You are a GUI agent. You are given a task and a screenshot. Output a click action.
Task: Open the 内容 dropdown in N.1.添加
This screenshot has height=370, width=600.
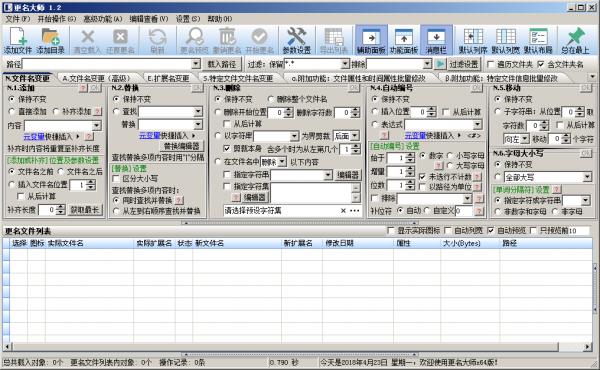(x=97, y=125)
